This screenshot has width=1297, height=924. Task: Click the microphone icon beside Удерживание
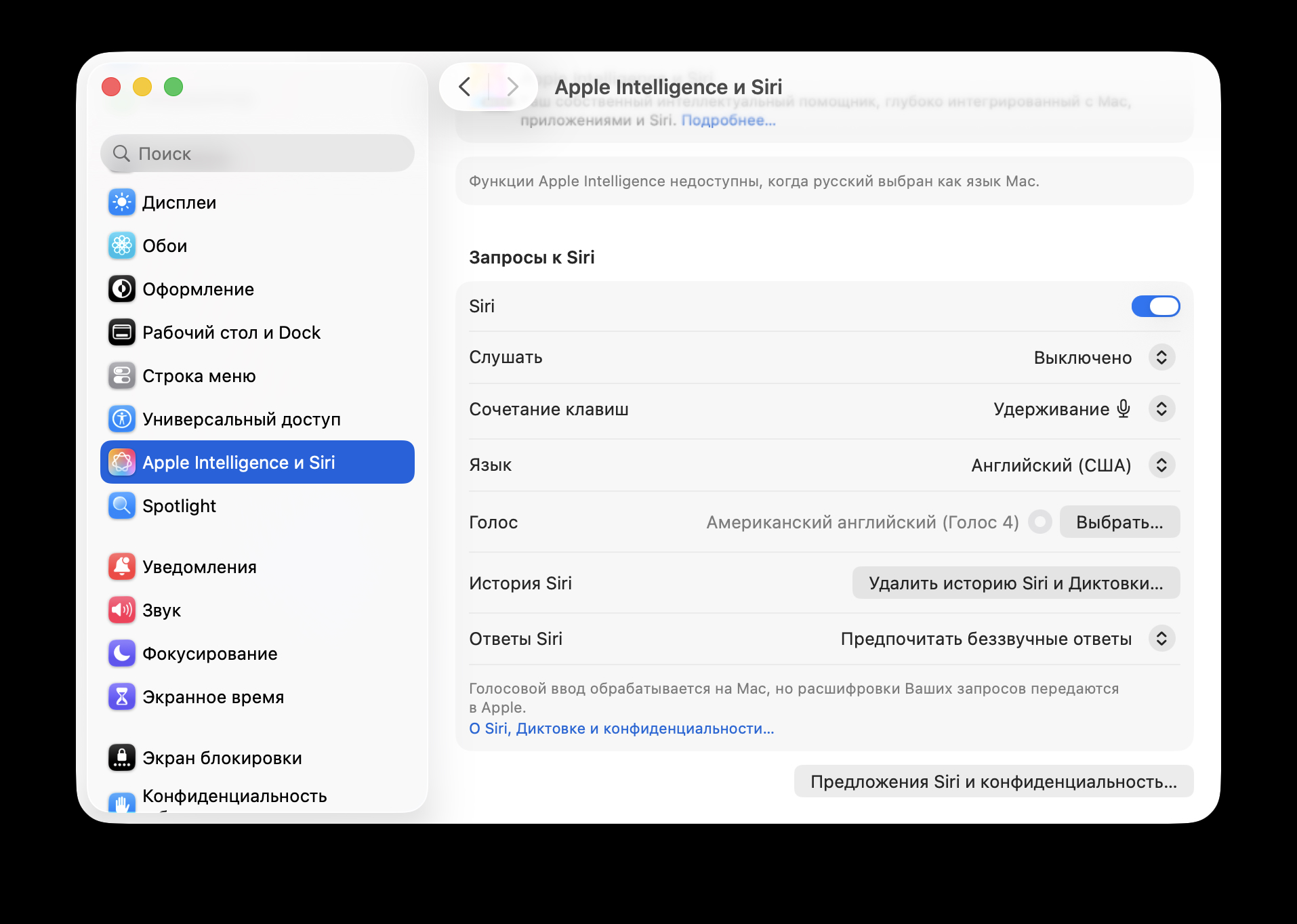(1124, 408)
